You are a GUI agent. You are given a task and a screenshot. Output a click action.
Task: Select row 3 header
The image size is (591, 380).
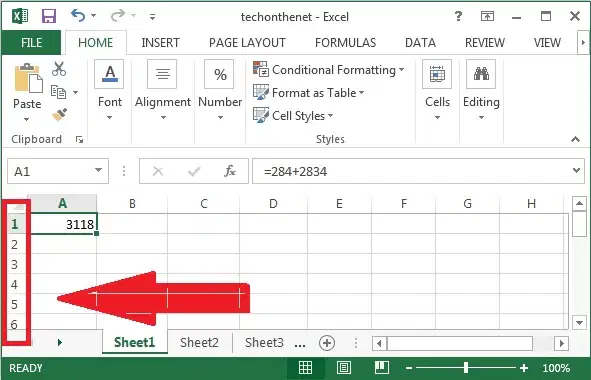tap(15, 264)
